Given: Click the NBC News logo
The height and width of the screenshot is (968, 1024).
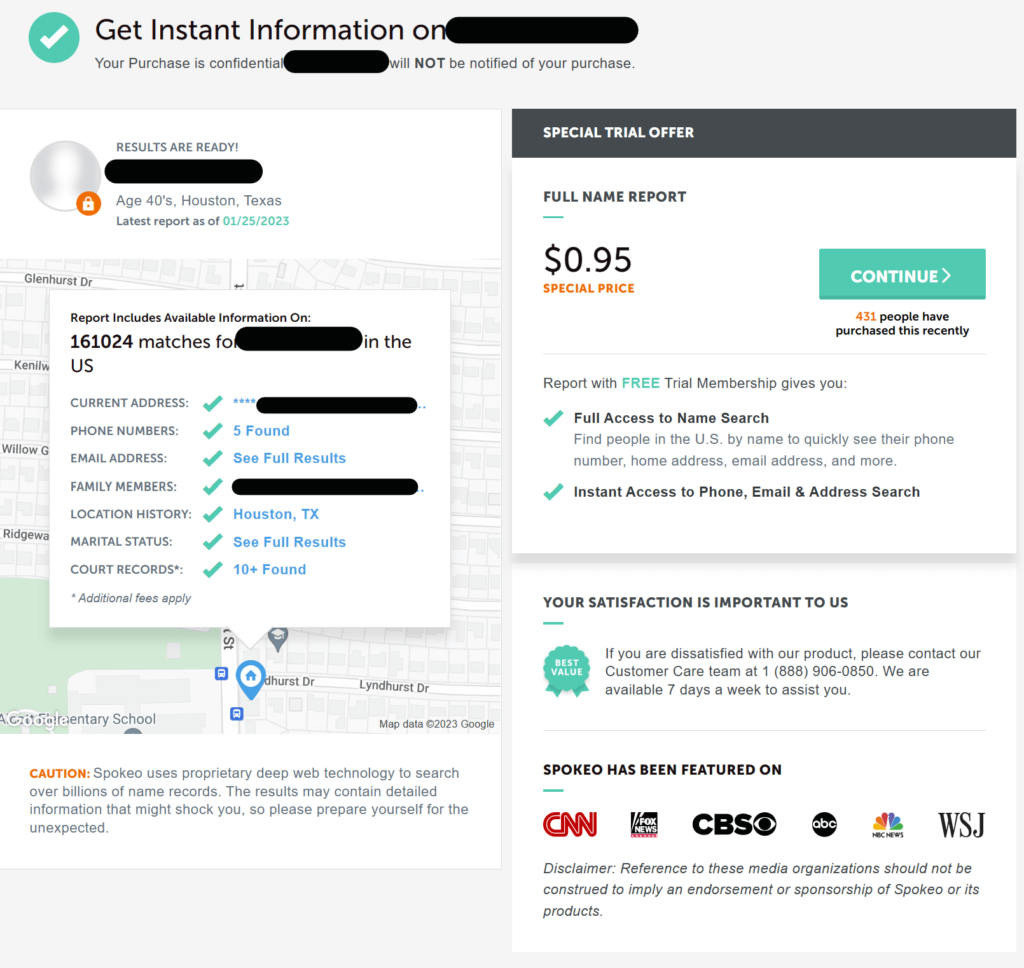Looking at the screenshot, I should 890,824.
